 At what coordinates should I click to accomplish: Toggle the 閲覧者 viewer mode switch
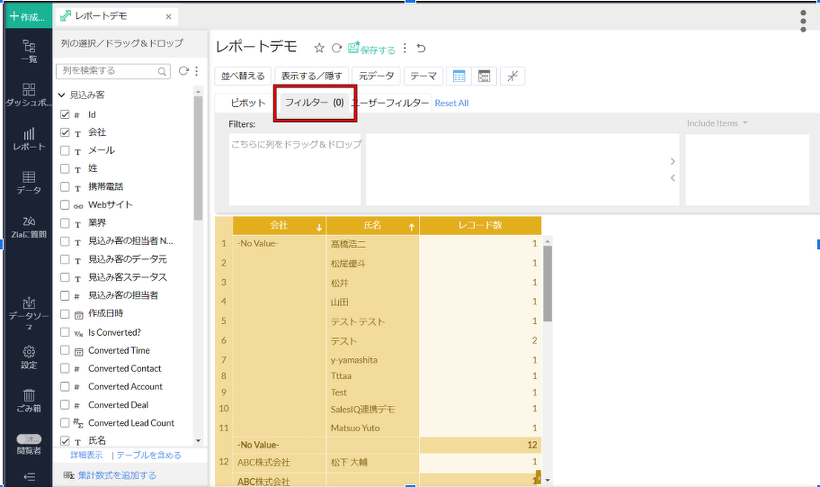[x=29, y=439]
